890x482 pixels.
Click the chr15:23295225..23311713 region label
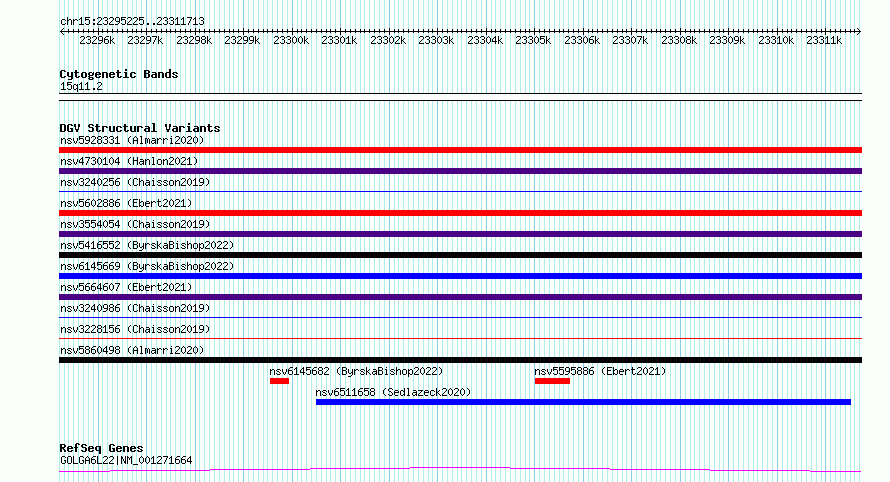tap(132, 21)
